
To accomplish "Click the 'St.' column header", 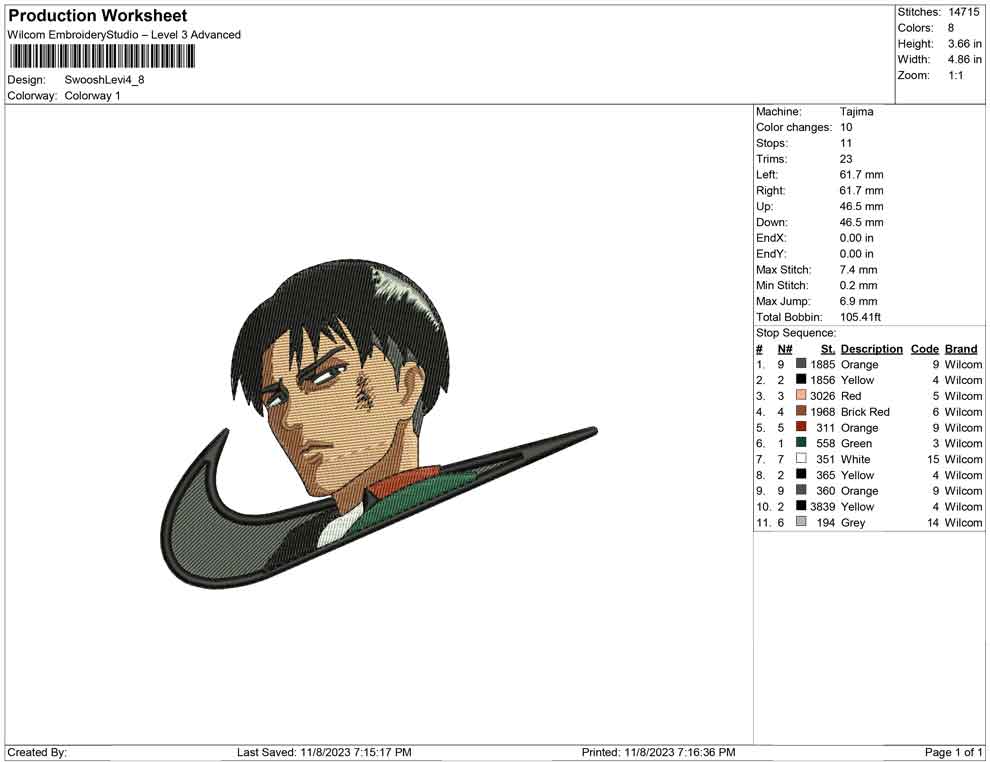I will 828,348.
